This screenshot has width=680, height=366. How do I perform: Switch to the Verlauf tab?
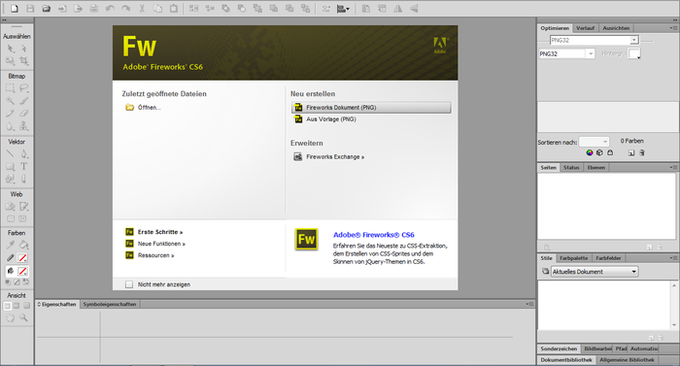pyautogui.click(x=585, y=28)
